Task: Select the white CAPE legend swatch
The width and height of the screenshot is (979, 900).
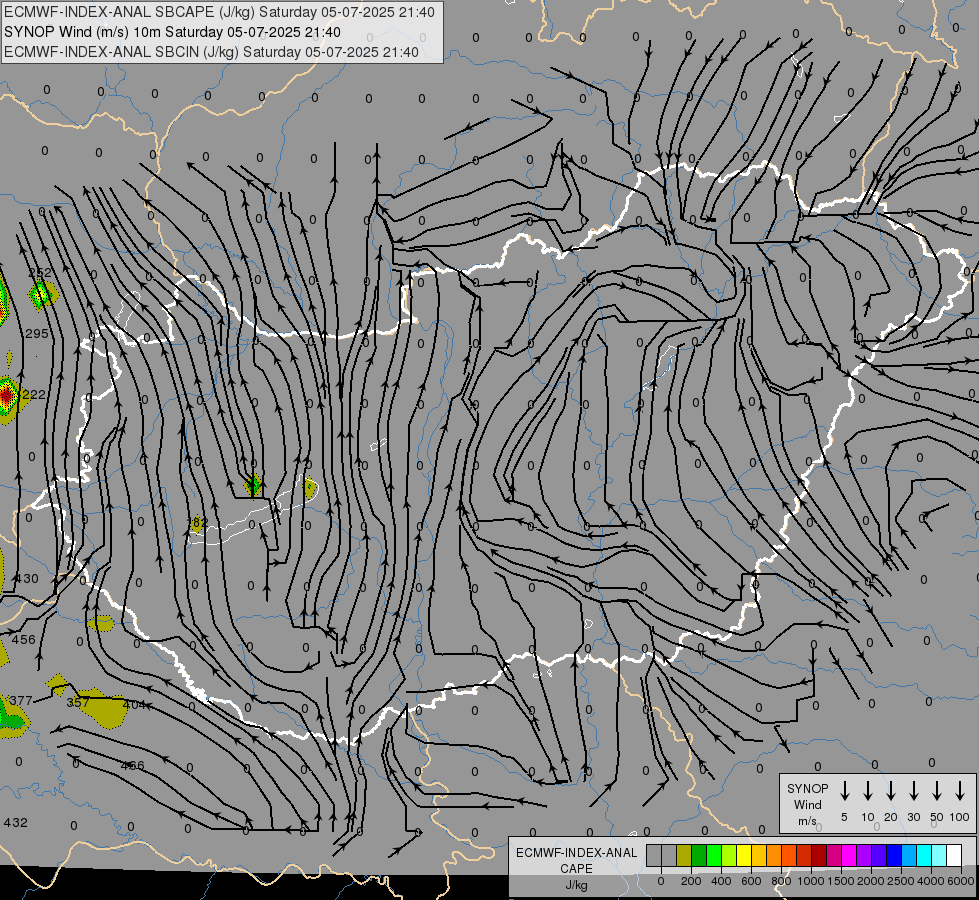Action: 954,855
